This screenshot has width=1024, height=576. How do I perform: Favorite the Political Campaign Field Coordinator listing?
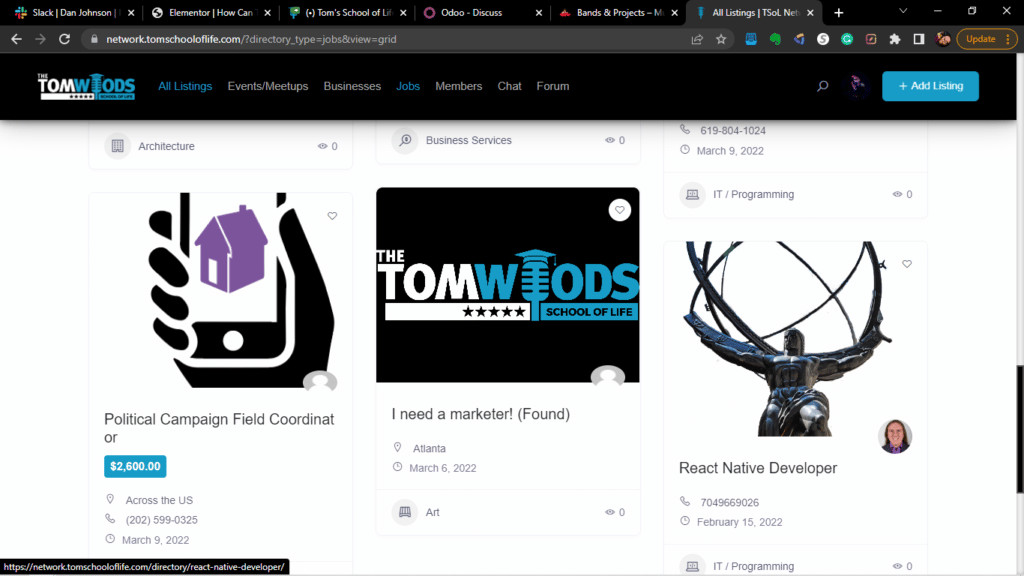tap(332, 216)
